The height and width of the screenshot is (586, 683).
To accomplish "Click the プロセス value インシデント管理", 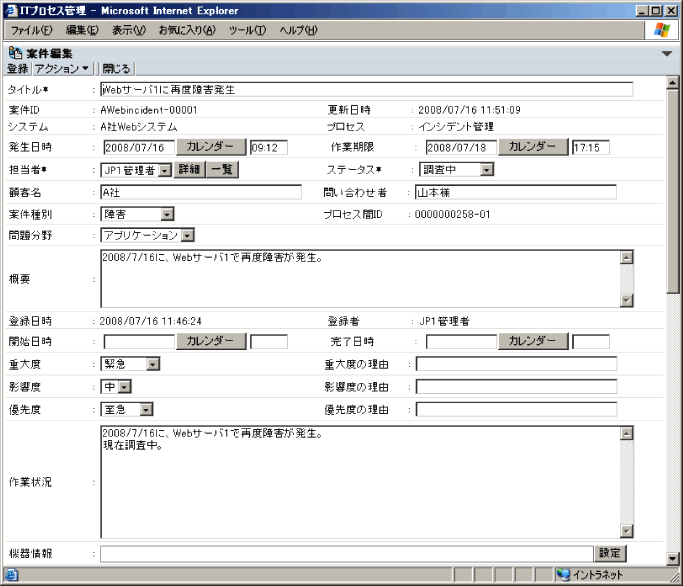I will 456,127.
